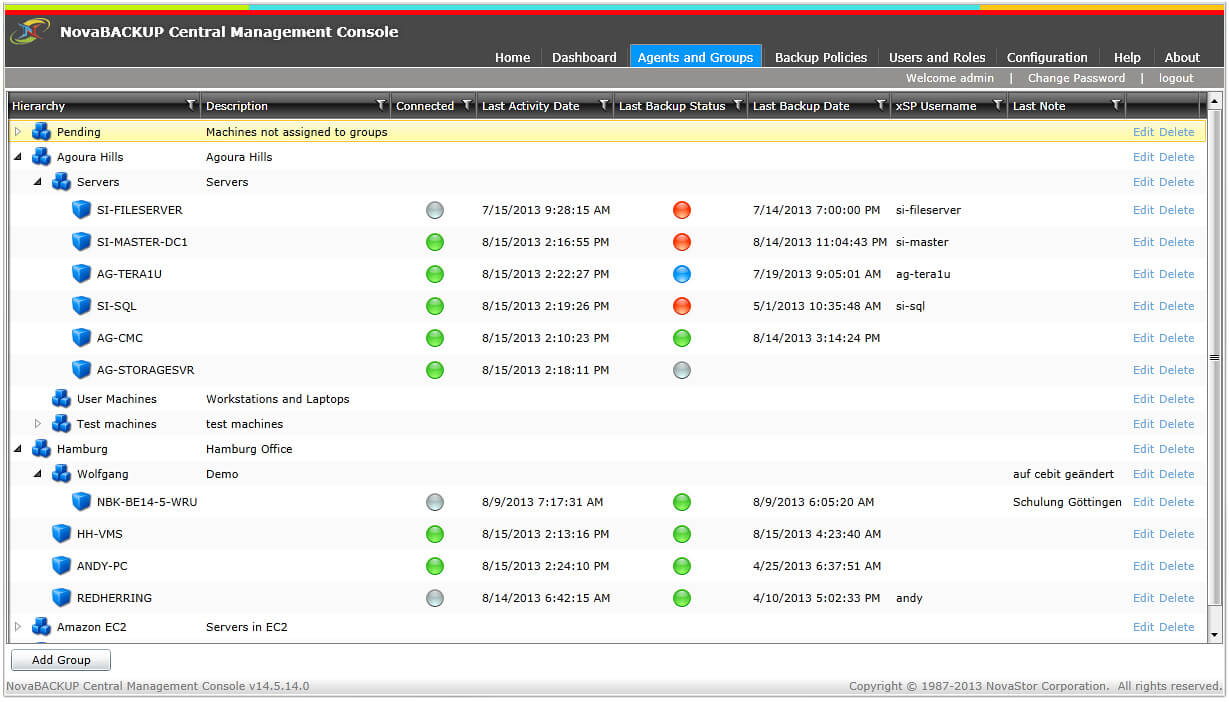This screenshot has width=1229, height=702.
Task: Collapse the Servers subgroup
Action: click(x=38, y=182)
